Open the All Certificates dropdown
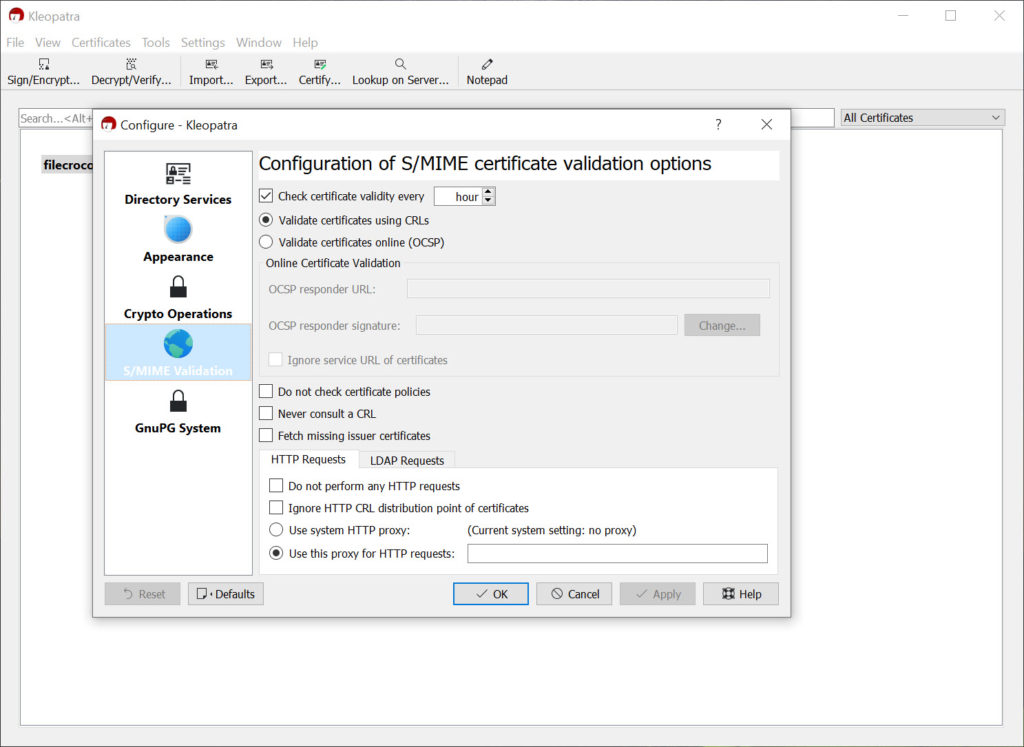The image size is (1024, 747). pos(922,118)
